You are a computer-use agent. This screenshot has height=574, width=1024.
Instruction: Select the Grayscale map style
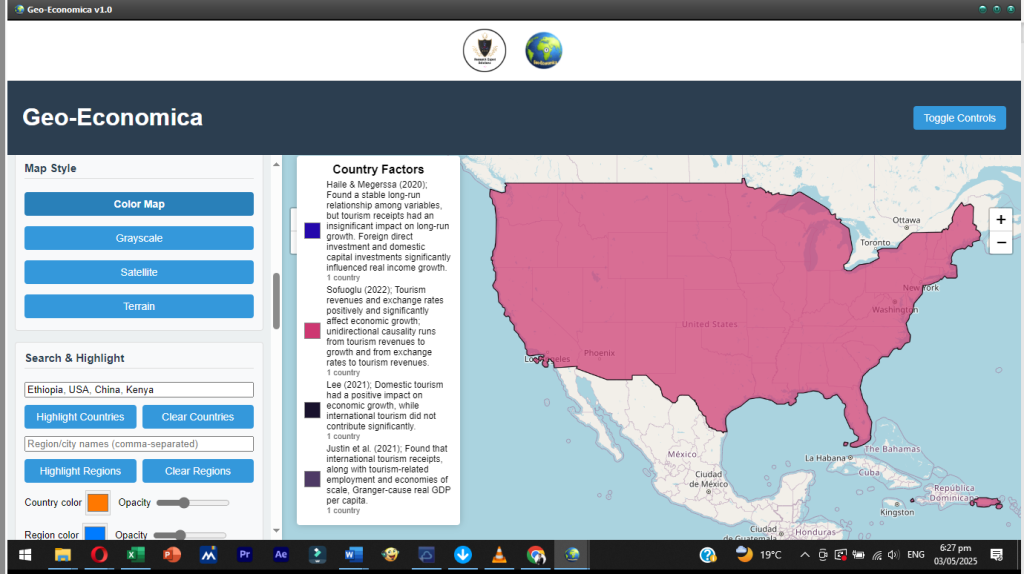click(x=139, y=238)
